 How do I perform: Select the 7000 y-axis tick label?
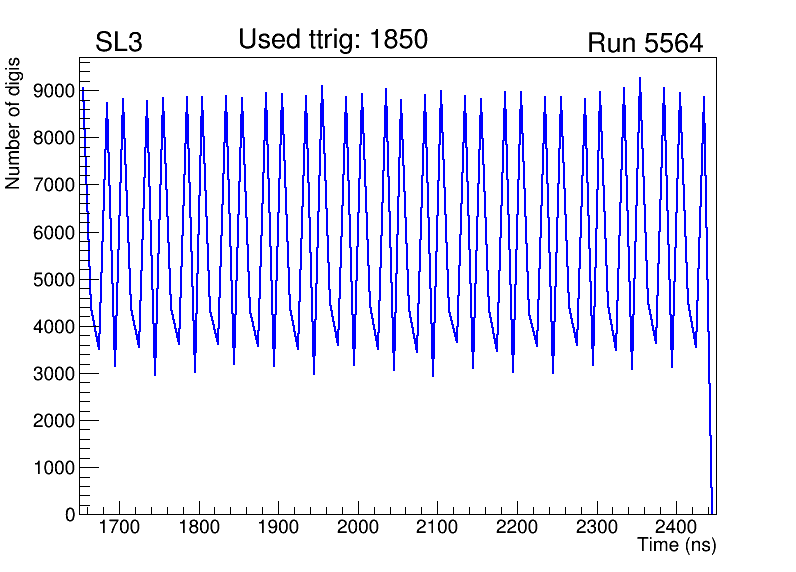pyautogui.click(x=54, y=185)
